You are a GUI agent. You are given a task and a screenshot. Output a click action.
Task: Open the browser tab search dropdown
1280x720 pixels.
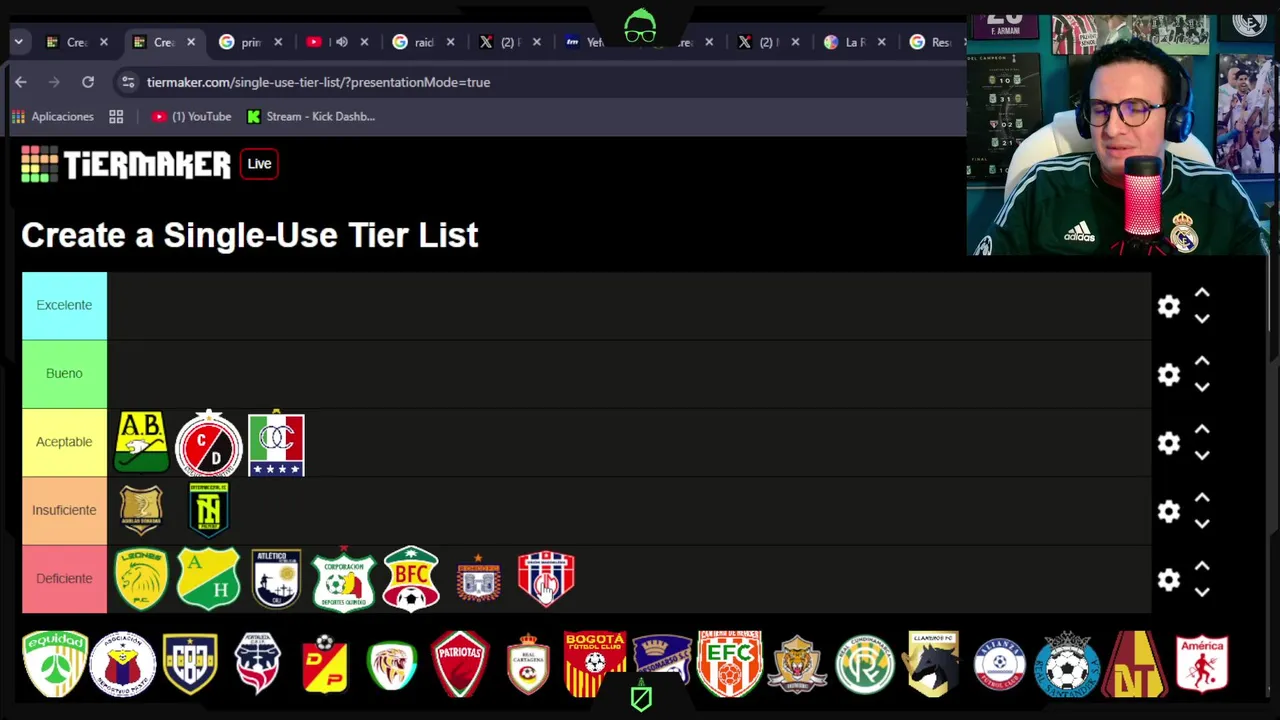18,42
